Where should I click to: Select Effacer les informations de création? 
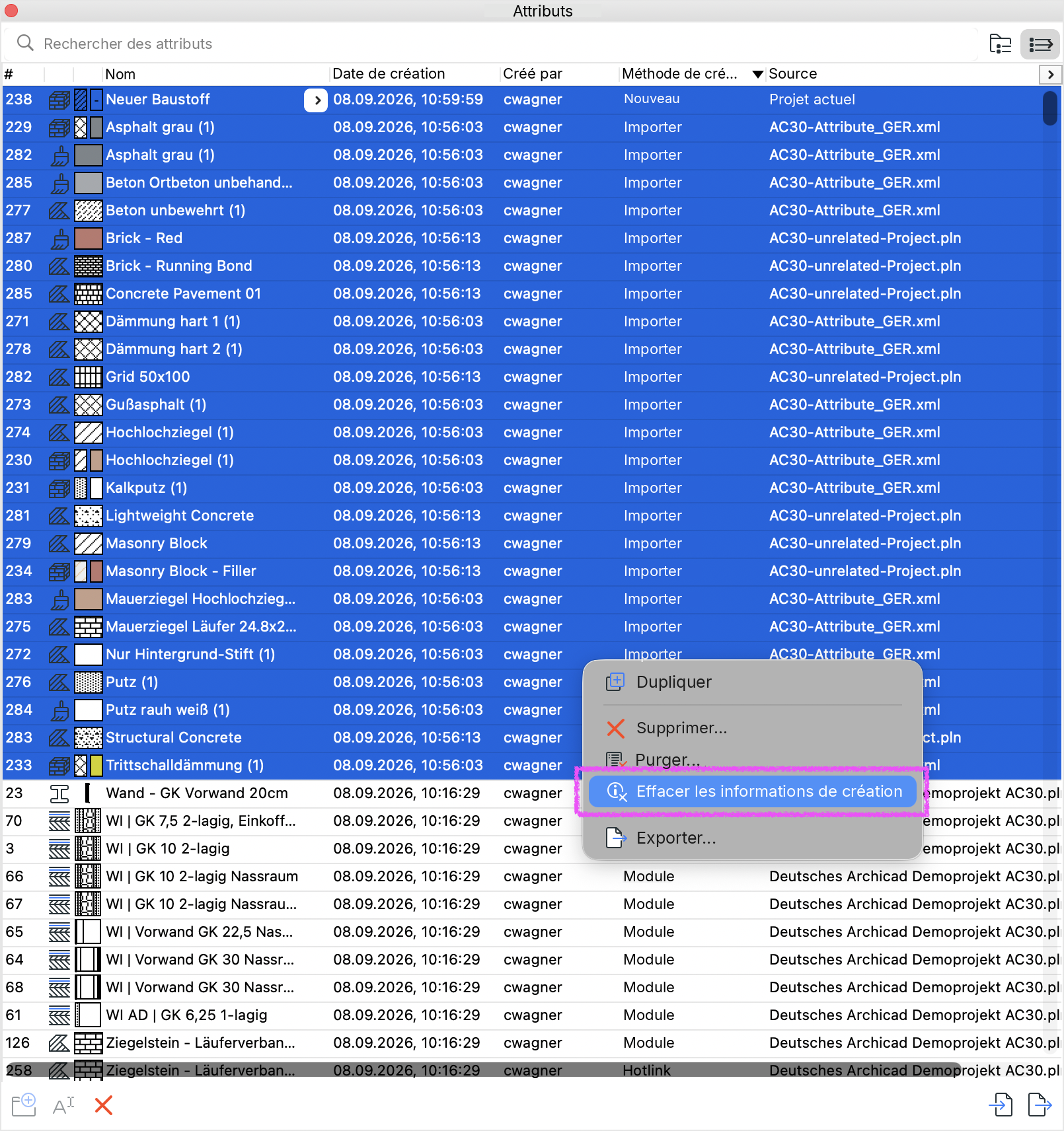[x=752, y=791]
